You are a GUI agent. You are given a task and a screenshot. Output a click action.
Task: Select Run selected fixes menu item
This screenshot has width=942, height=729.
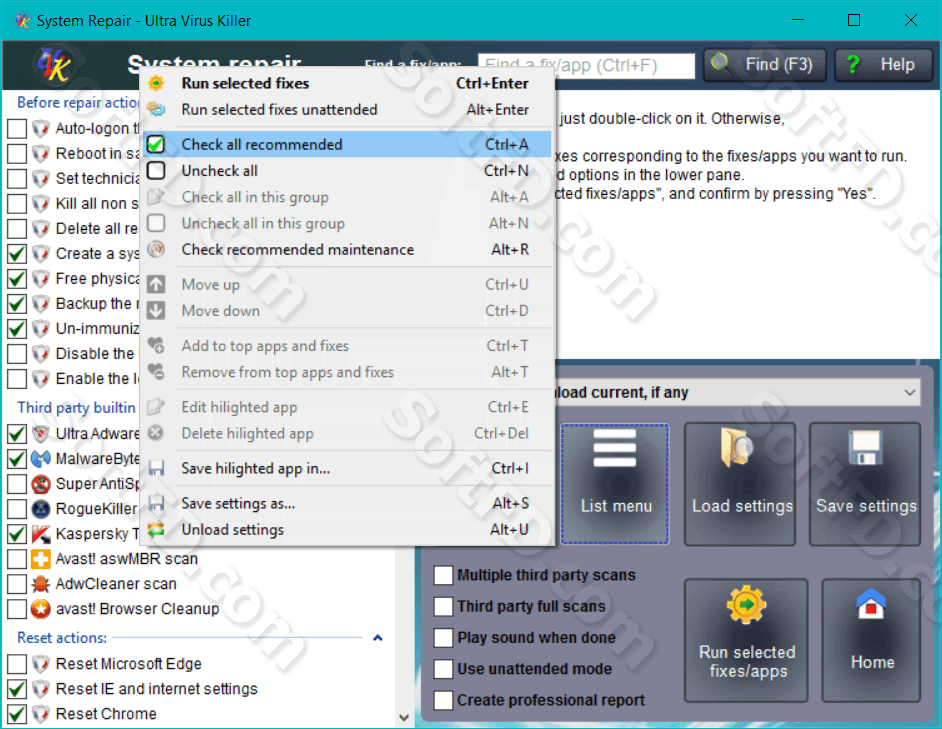pyautogui.click(x=348, y=83)
